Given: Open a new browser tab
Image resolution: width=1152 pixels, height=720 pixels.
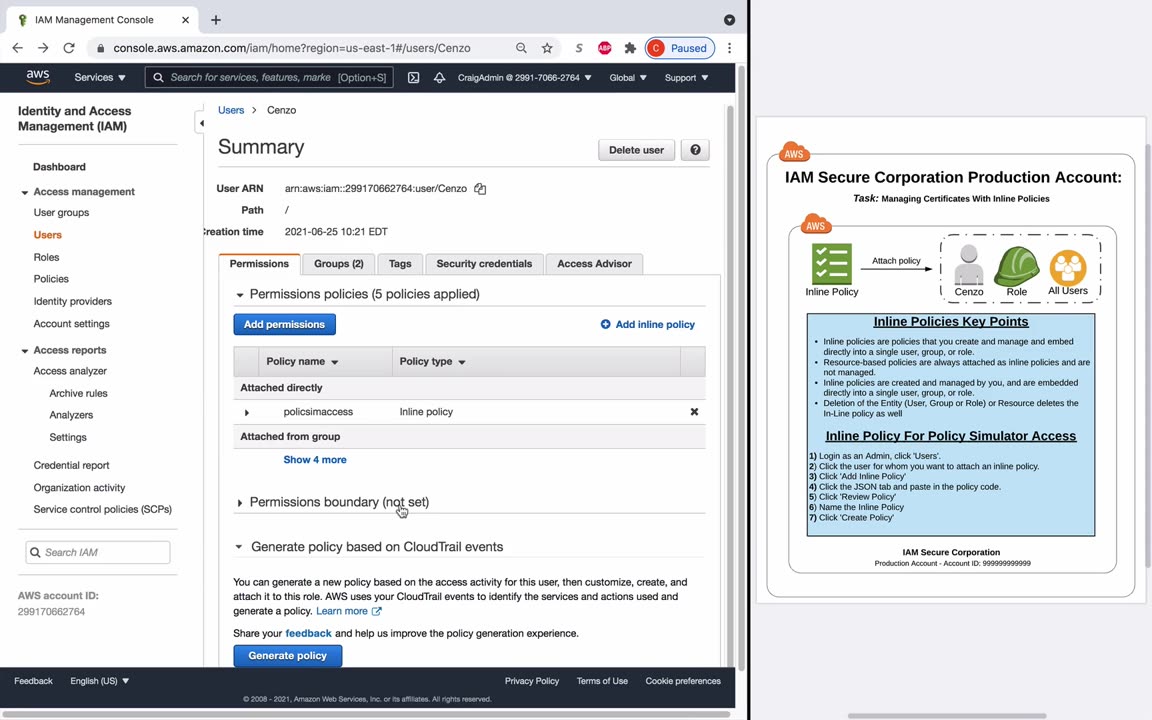Looking at the screenshot, I should [215, 20].
